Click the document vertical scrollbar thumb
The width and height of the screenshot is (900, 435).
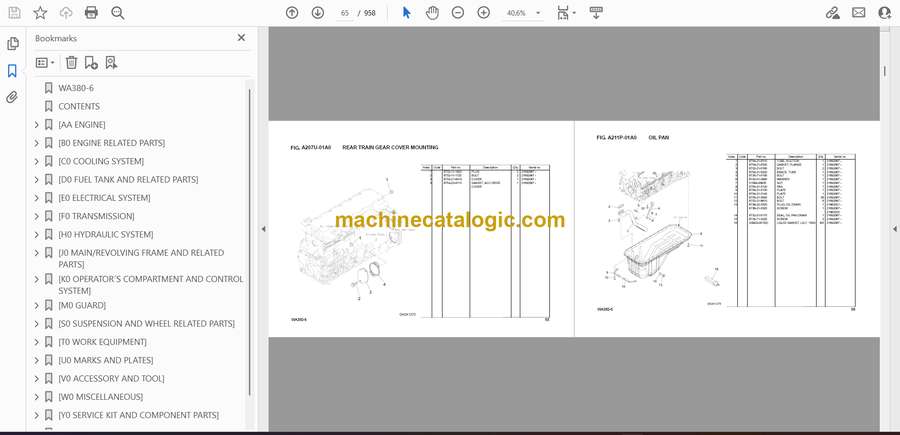(885, 71)
